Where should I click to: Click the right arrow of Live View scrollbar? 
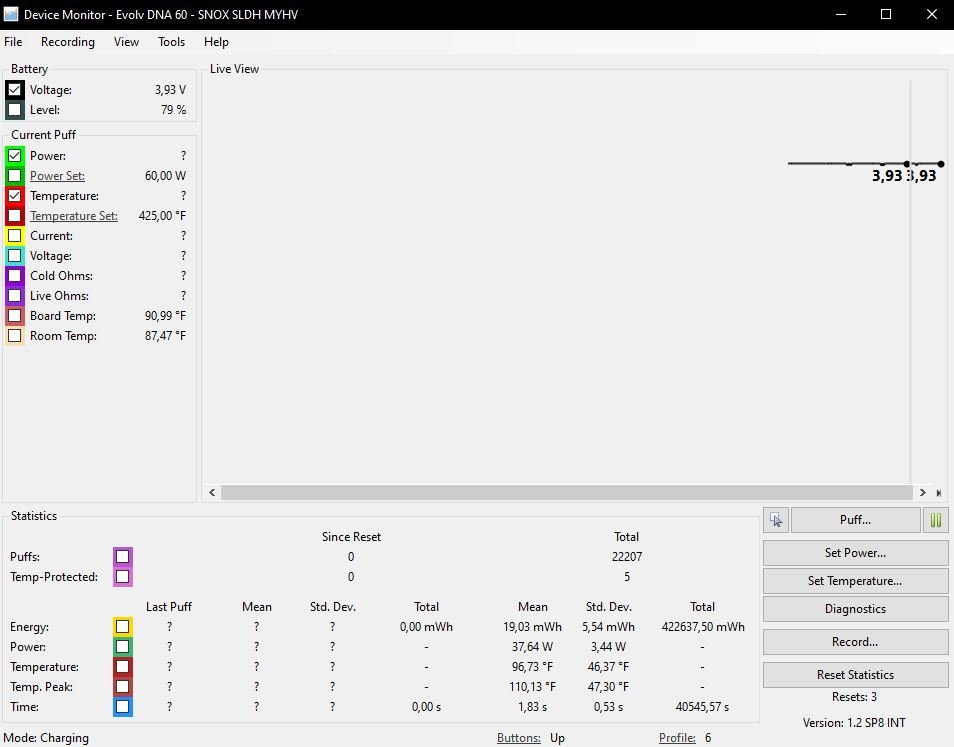point(923,493)
